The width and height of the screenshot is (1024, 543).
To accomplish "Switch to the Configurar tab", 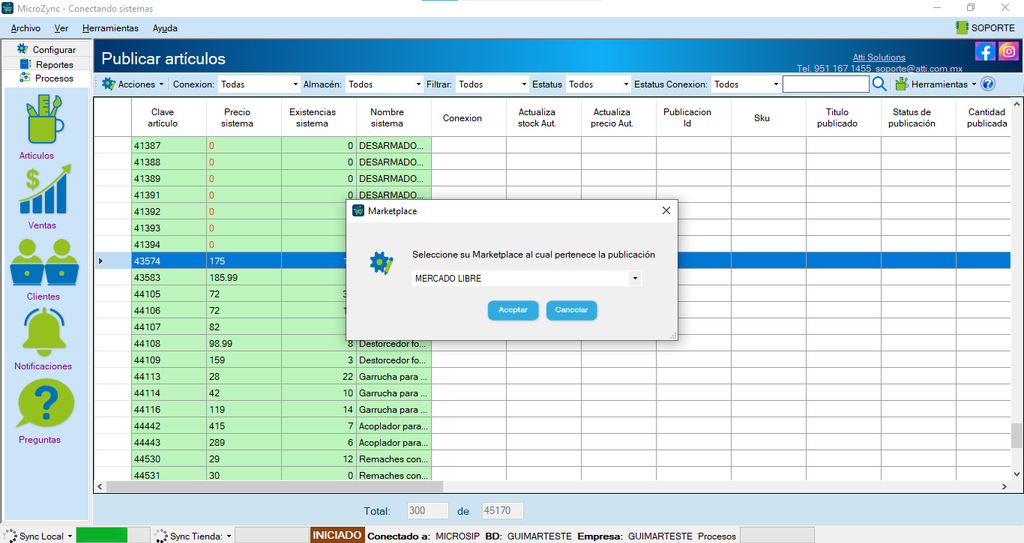I will 46,49.
